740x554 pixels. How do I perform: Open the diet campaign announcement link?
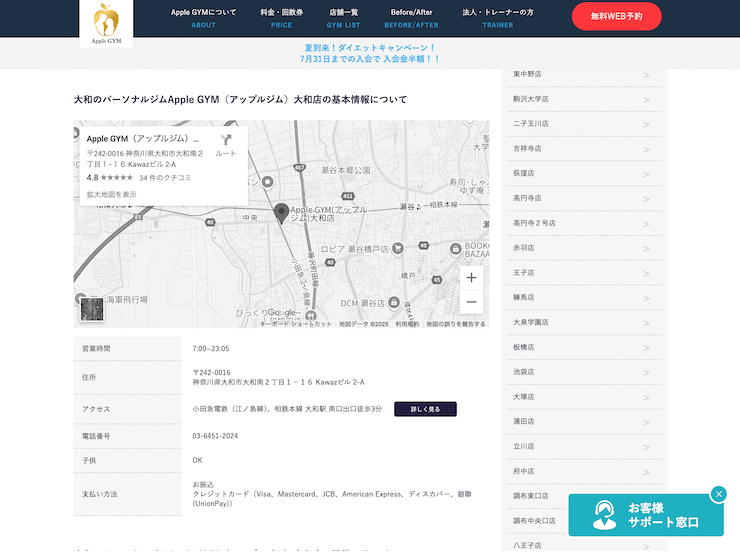370,53
